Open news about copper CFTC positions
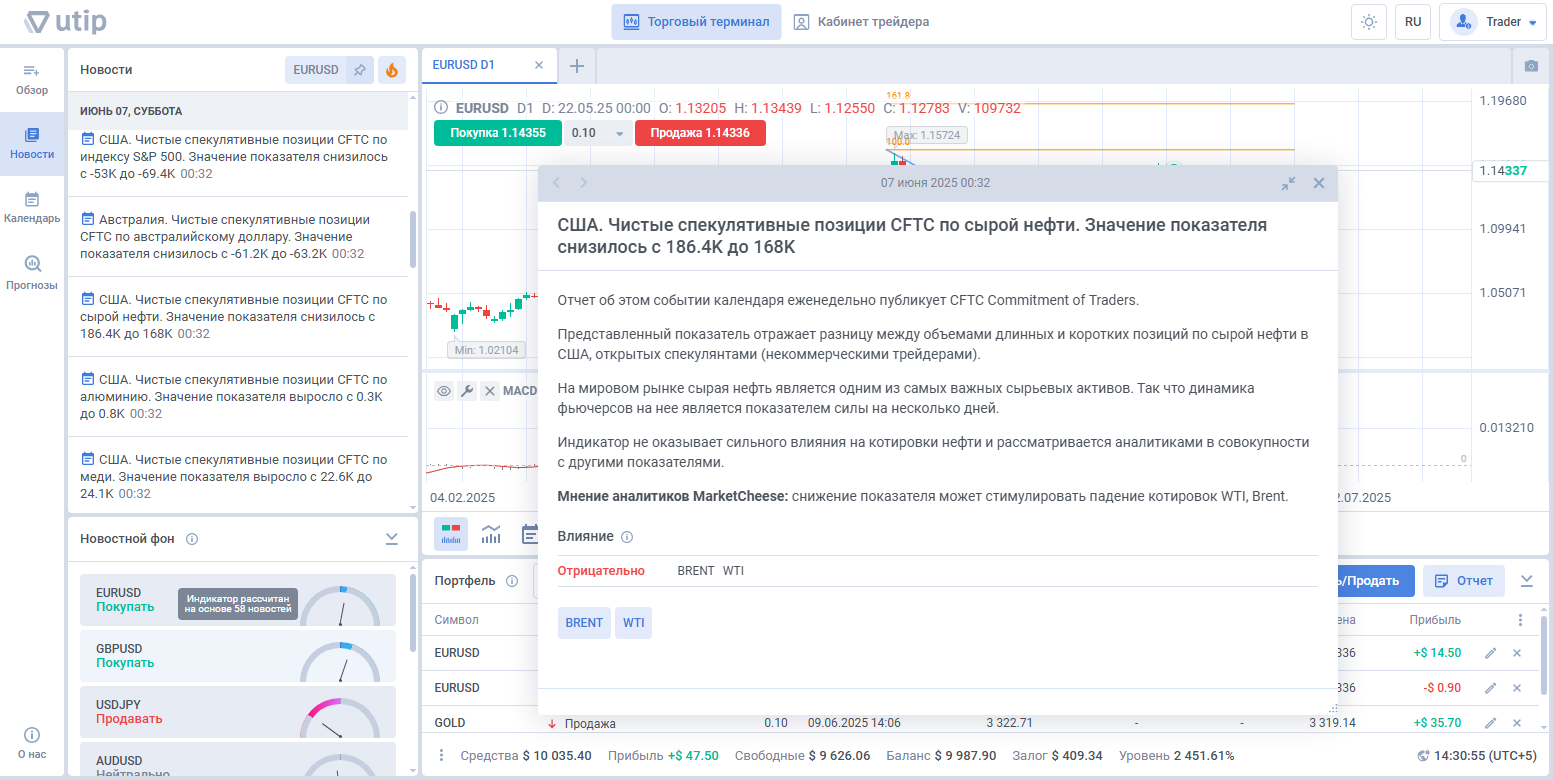The width and height of the screenshot is (1553, 780). (238, 476)
